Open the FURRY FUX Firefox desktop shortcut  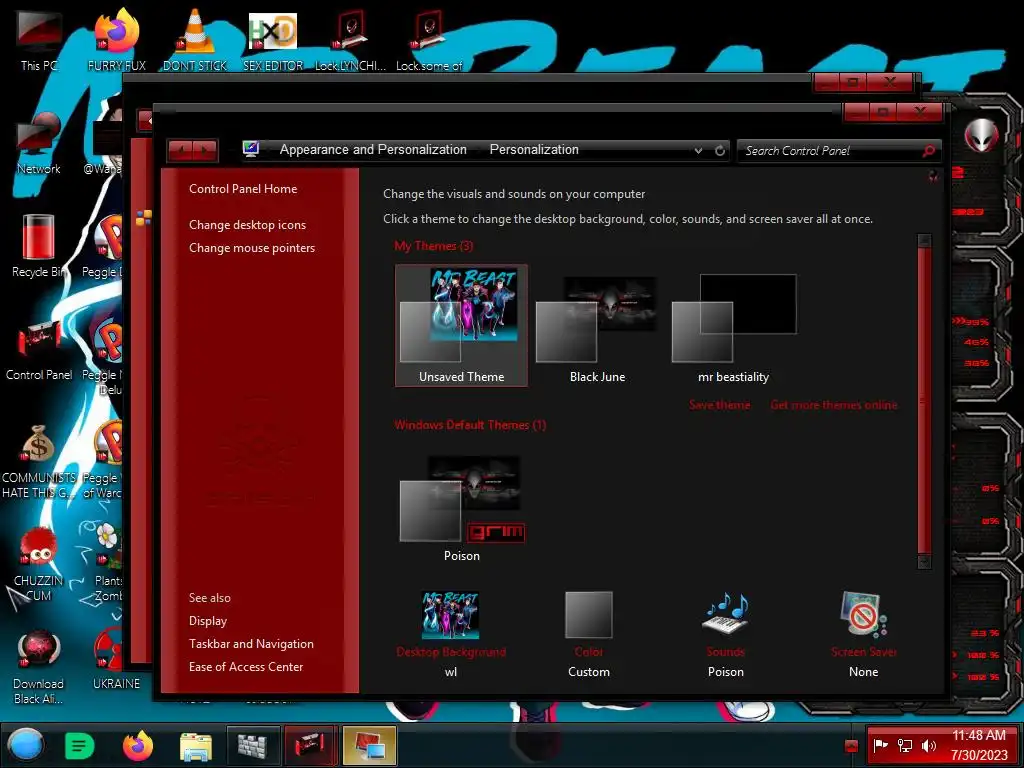[x=116, y=40]
